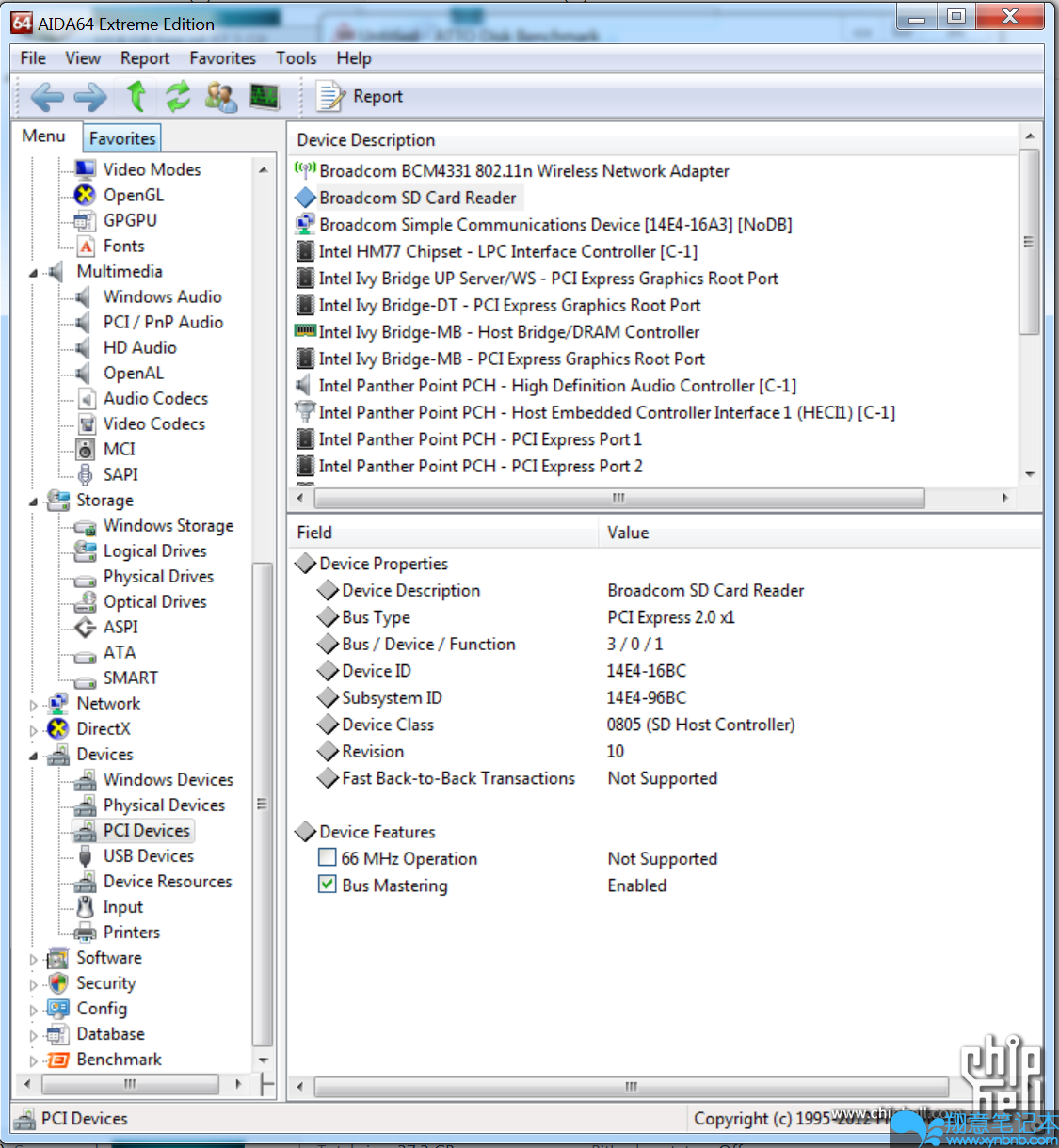The width and height of the screenshot is (1059, 1148).
Task: Go forward with the blue right arrow
Action: [90, 97]
